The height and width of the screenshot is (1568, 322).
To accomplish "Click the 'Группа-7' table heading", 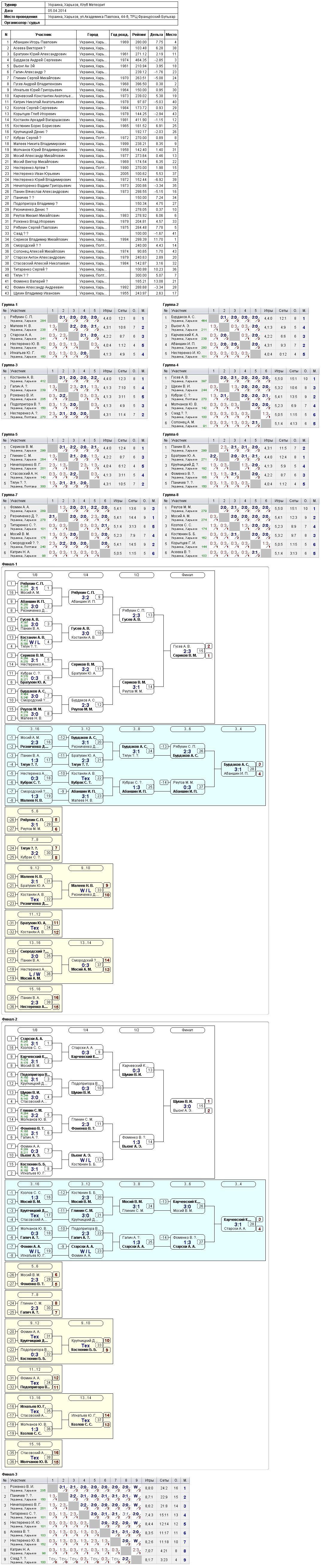I will (x=10, y=495).
